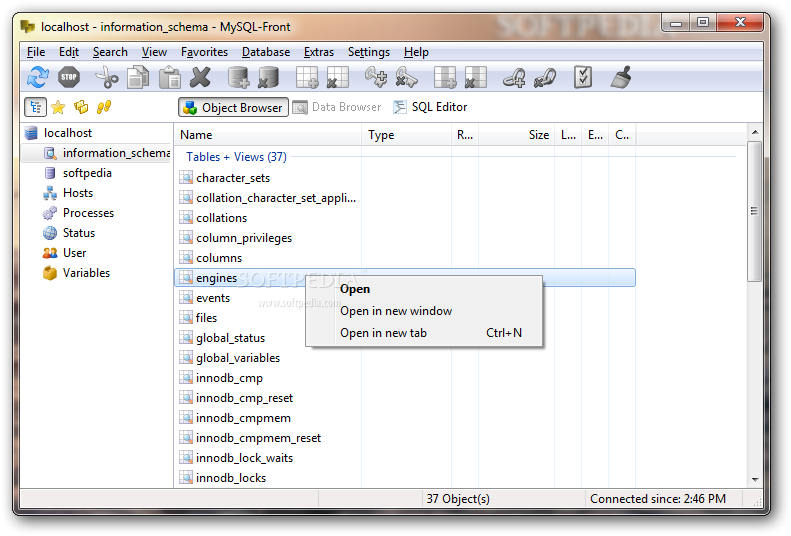Select the innodb_lock_waits table
This screenshot has height=536, width=791.
click(244, 458)
